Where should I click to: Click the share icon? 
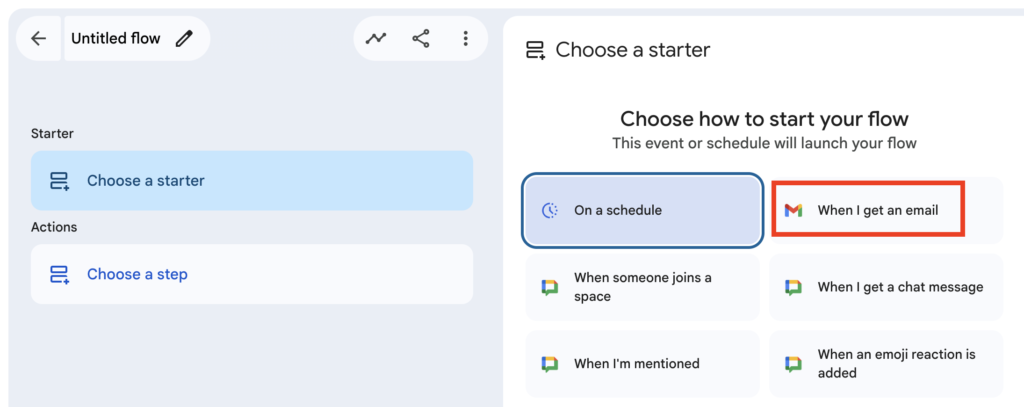point(421,39)
